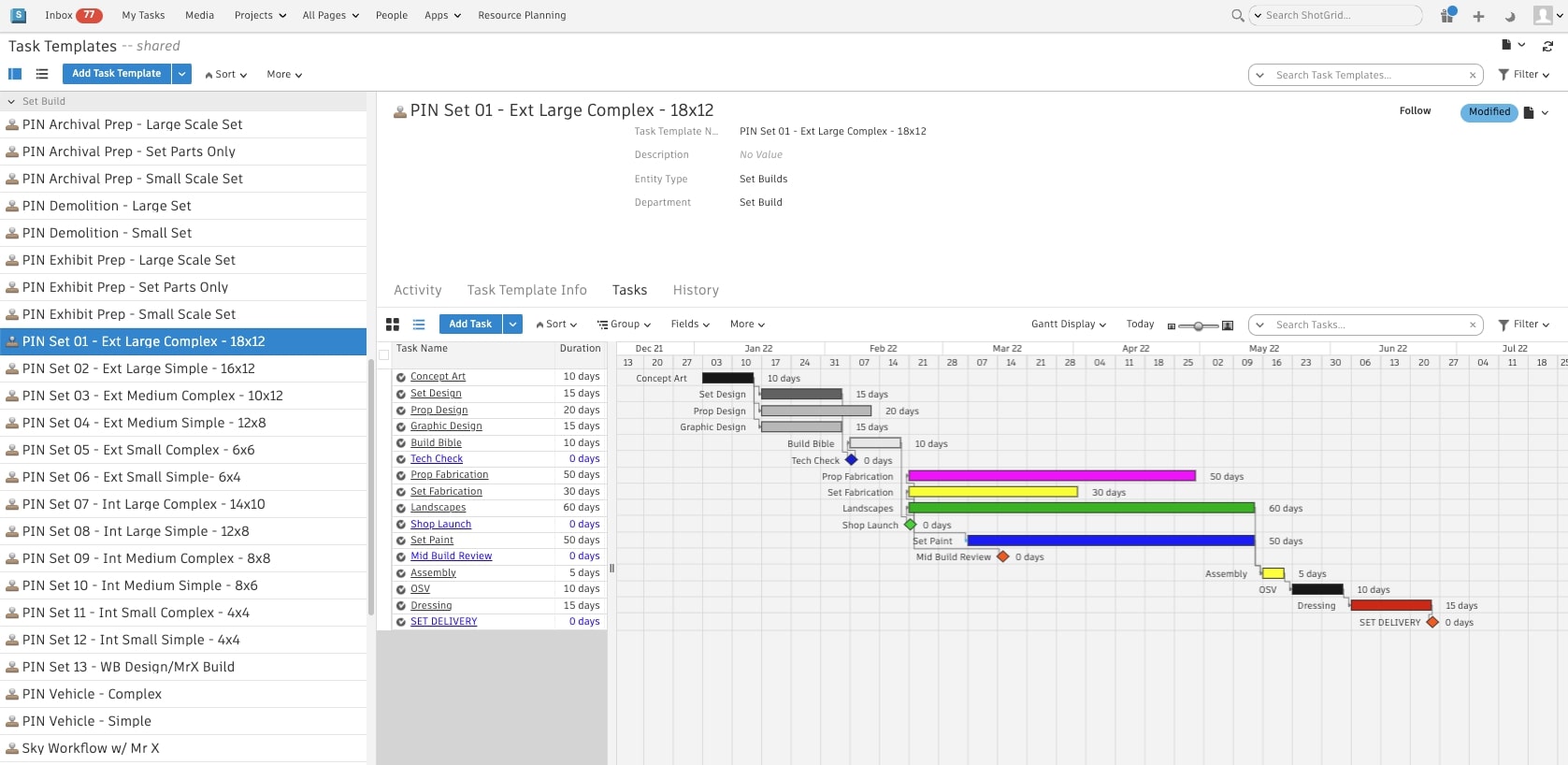The image size is (1568, 765).
Task: Open the Tech Check task link
Action: click(x=437, y=459)
